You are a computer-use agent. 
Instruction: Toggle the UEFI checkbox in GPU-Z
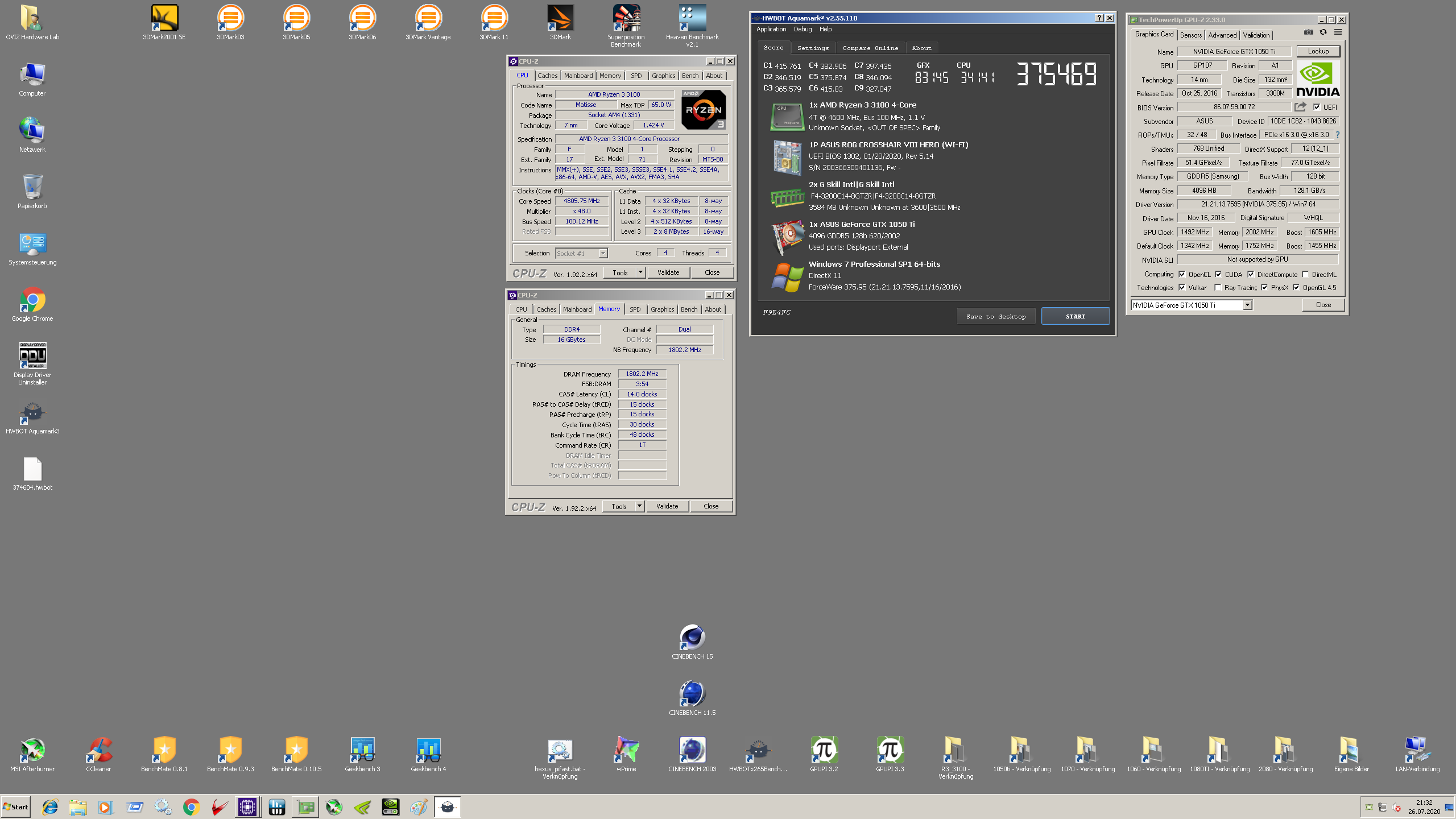pyautogui.click(x=1316, y=107)
